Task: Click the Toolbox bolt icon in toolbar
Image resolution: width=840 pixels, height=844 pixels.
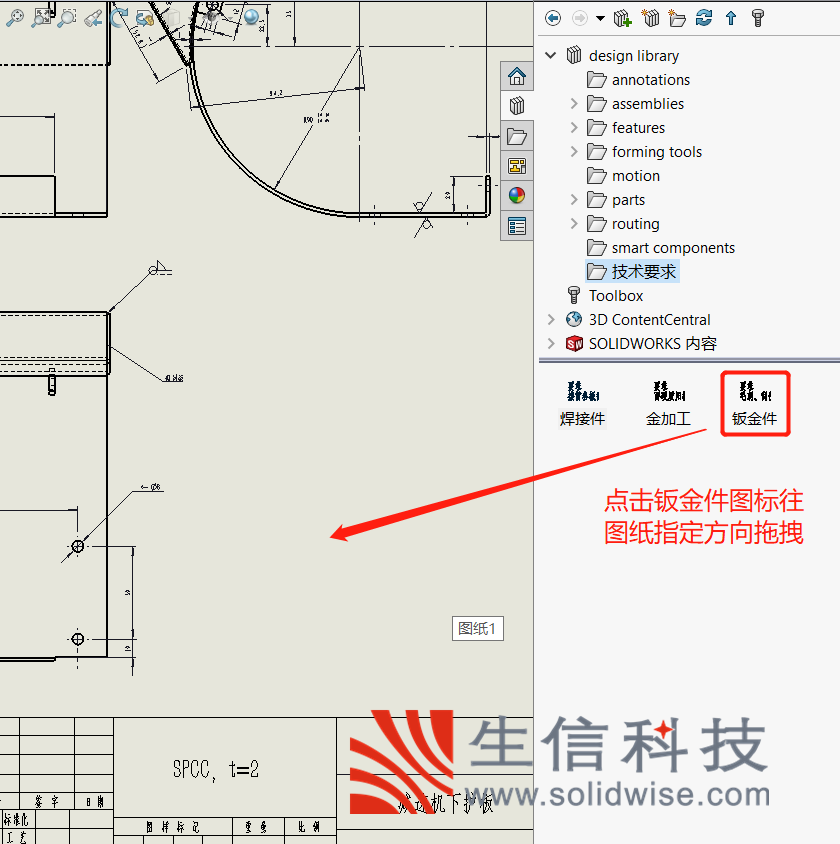Action: (758, 18)
